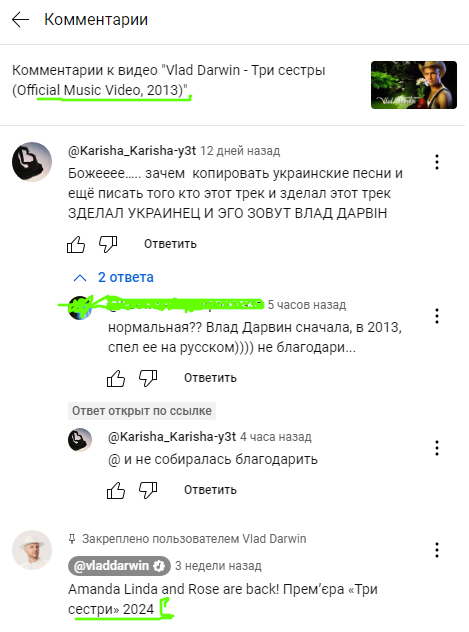Click Vlad Darwin's avatar with white hat
The width and height of the screenshot is (469, 632).
coord(32,550)
